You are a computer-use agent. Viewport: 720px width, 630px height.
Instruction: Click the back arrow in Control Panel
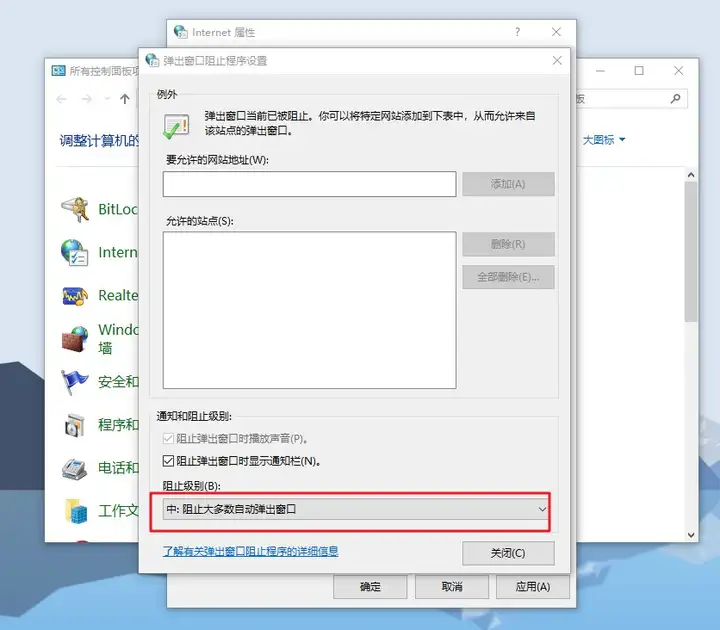coord(62,99)
